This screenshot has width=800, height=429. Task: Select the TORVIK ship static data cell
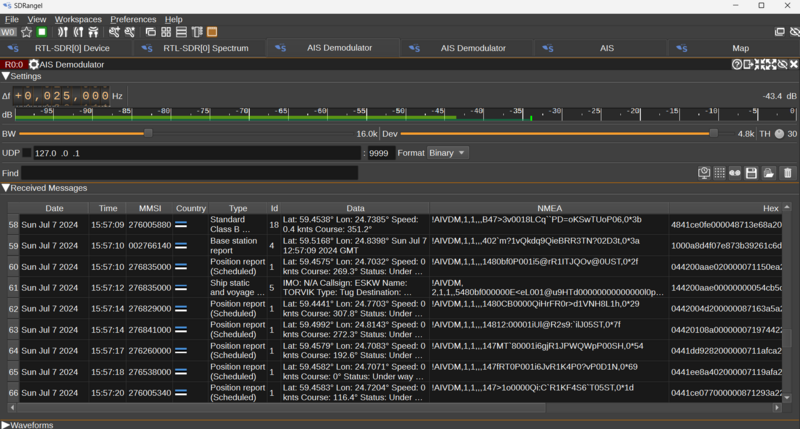click(355, 287)
